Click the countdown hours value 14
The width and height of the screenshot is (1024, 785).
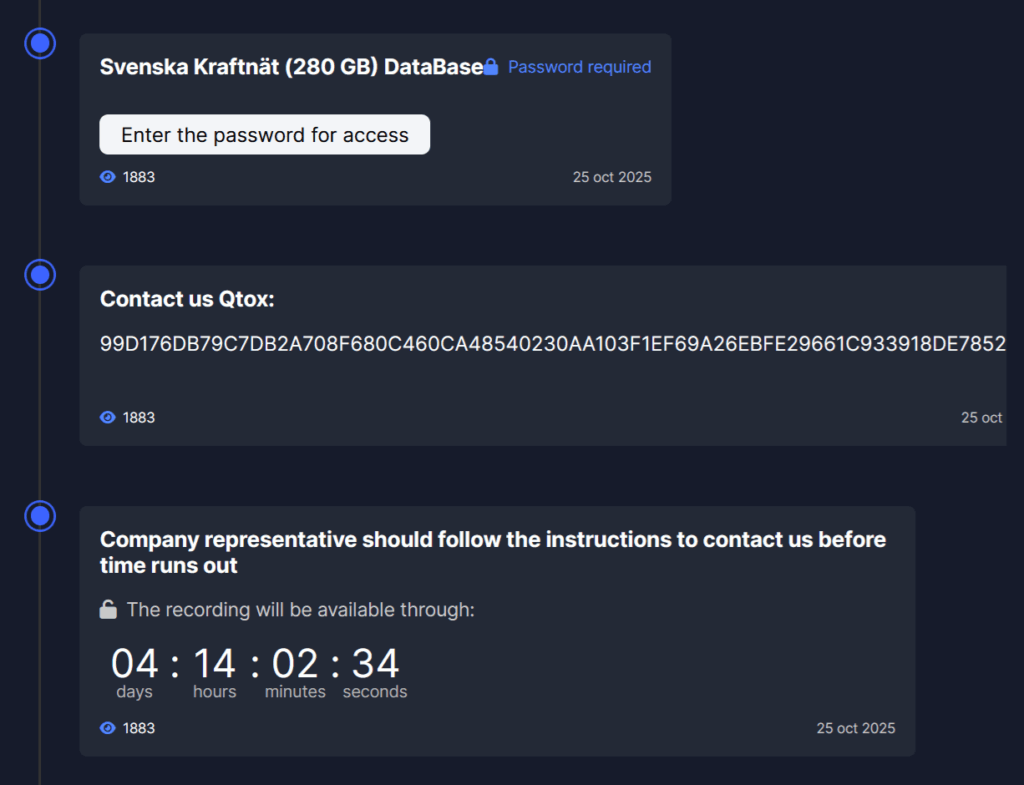[214, 664]
